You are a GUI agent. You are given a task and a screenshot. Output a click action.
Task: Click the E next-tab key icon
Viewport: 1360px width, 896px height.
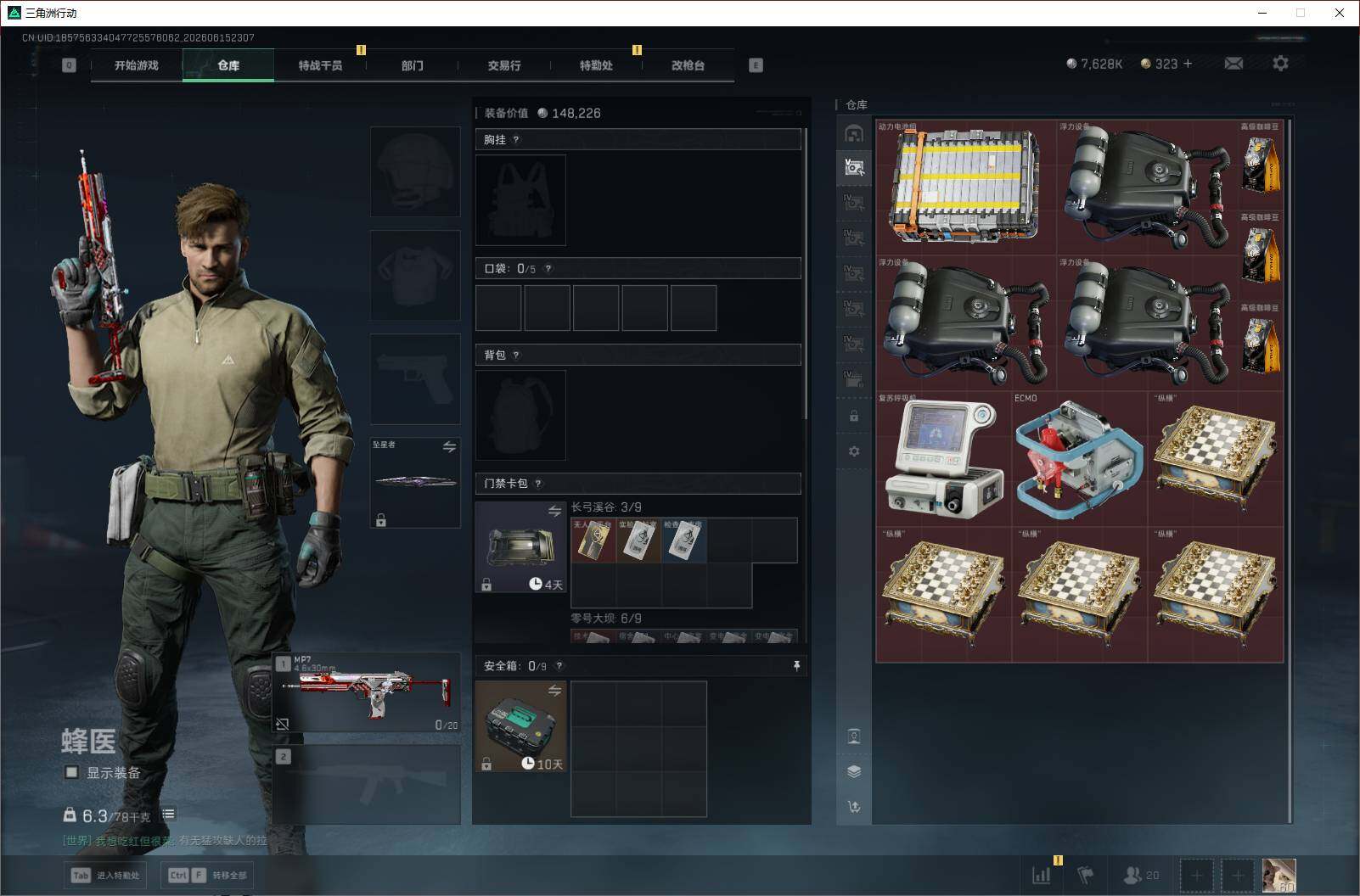[x=756, y=65]
